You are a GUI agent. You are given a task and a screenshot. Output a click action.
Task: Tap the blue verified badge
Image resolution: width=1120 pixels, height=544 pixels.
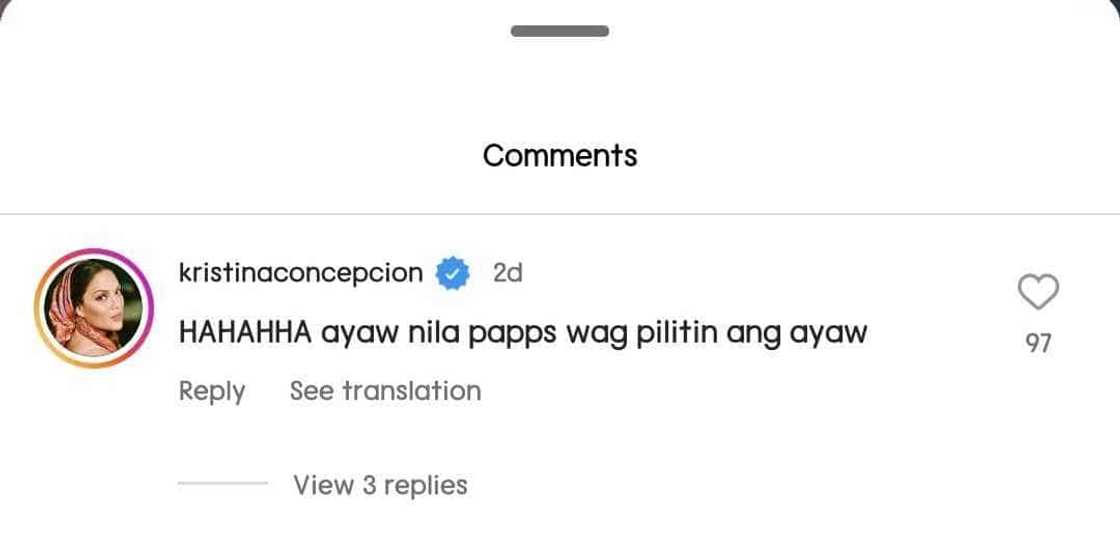tap(452, 273)
